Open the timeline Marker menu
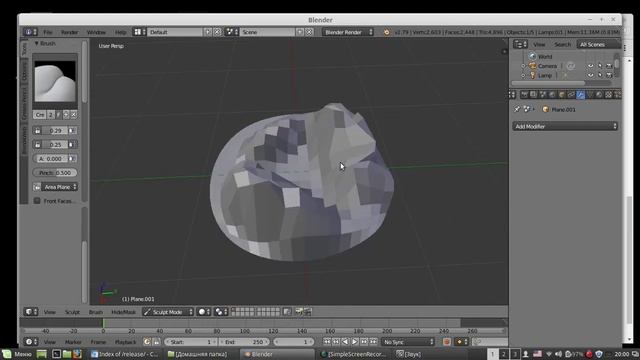The width and height of the screenshot is (640, 360). pyautogui.click(x=73, y=342)
